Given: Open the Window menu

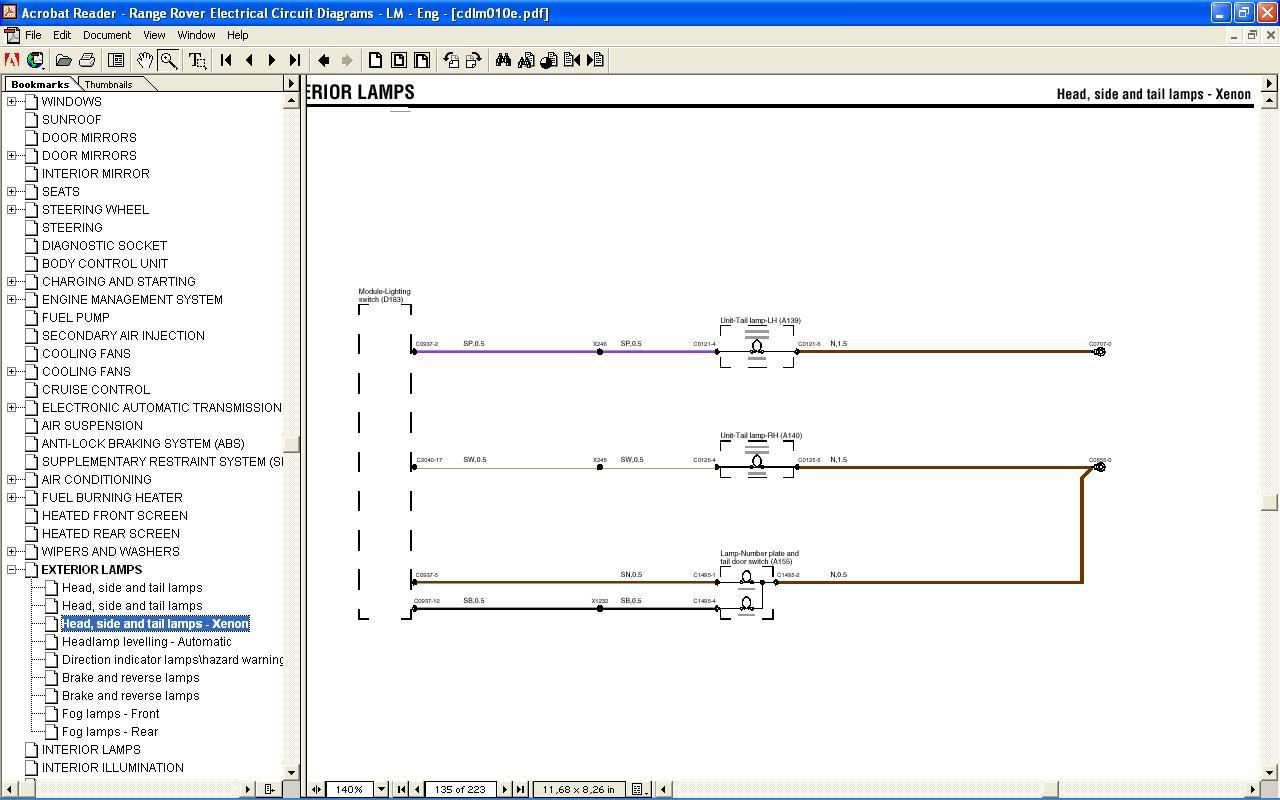Looking at the screenshot, I should coord(196,35).
